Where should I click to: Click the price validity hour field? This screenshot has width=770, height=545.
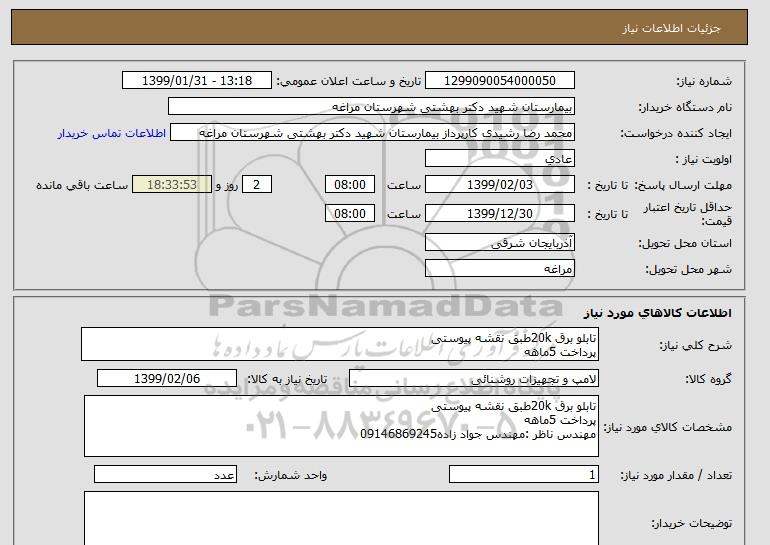click(351, 213)
